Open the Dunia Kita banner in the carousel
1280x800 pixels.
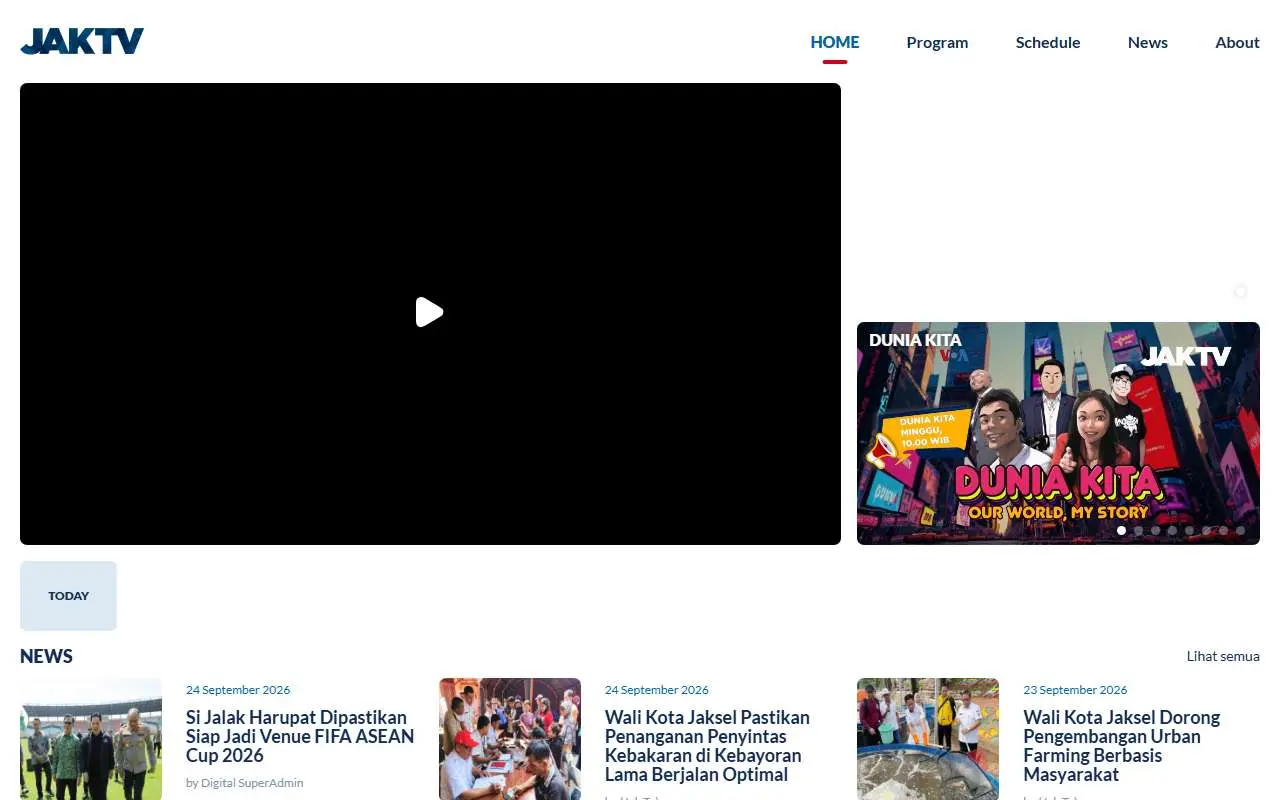coord(1058,433)
